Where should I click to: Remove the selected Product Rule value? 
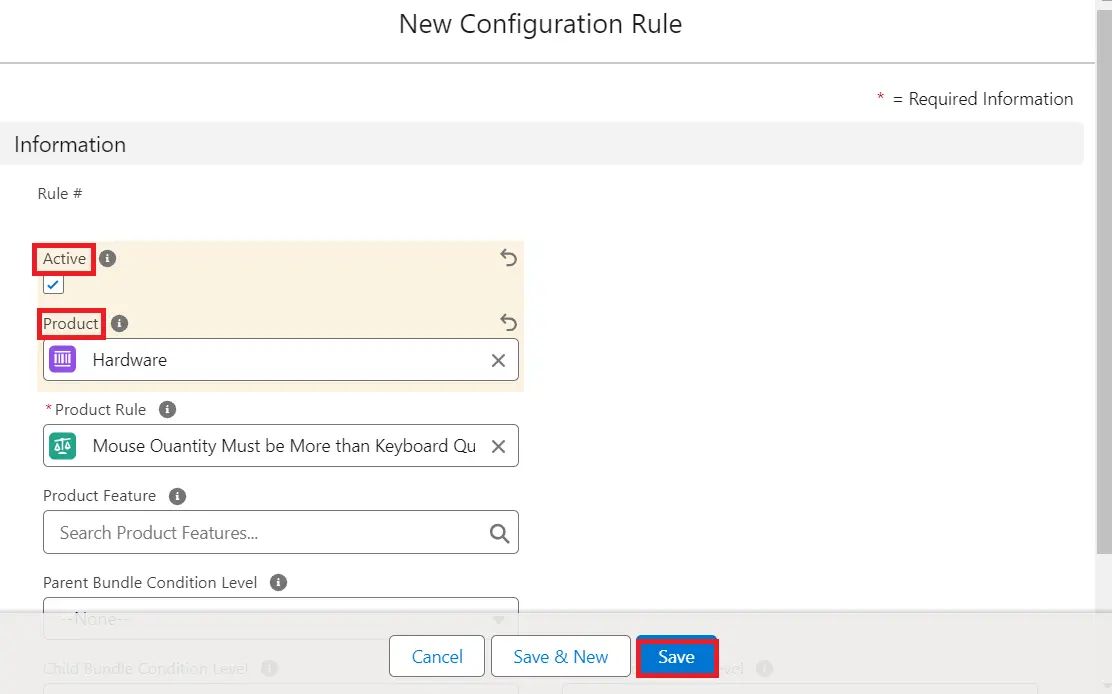click(498, 446)
